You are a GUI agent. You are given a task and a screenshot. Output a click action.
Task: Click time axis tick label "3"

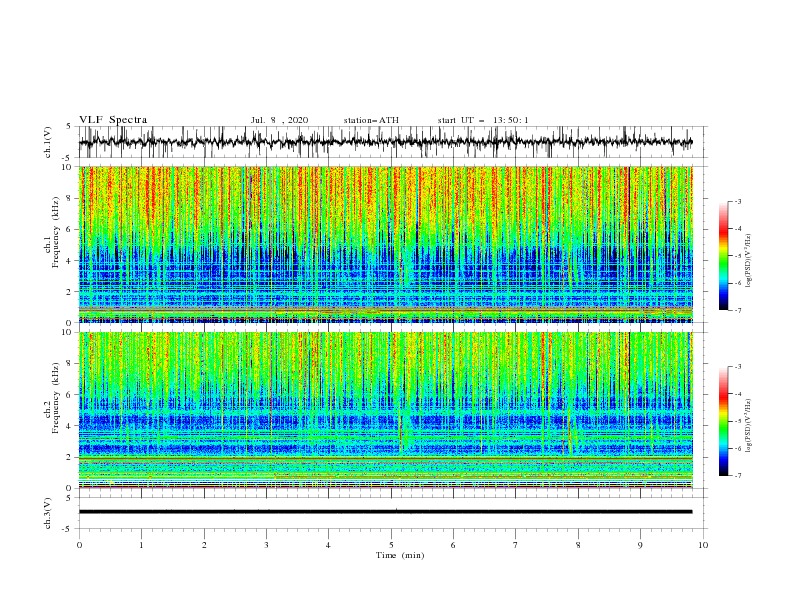pos(266,545)
